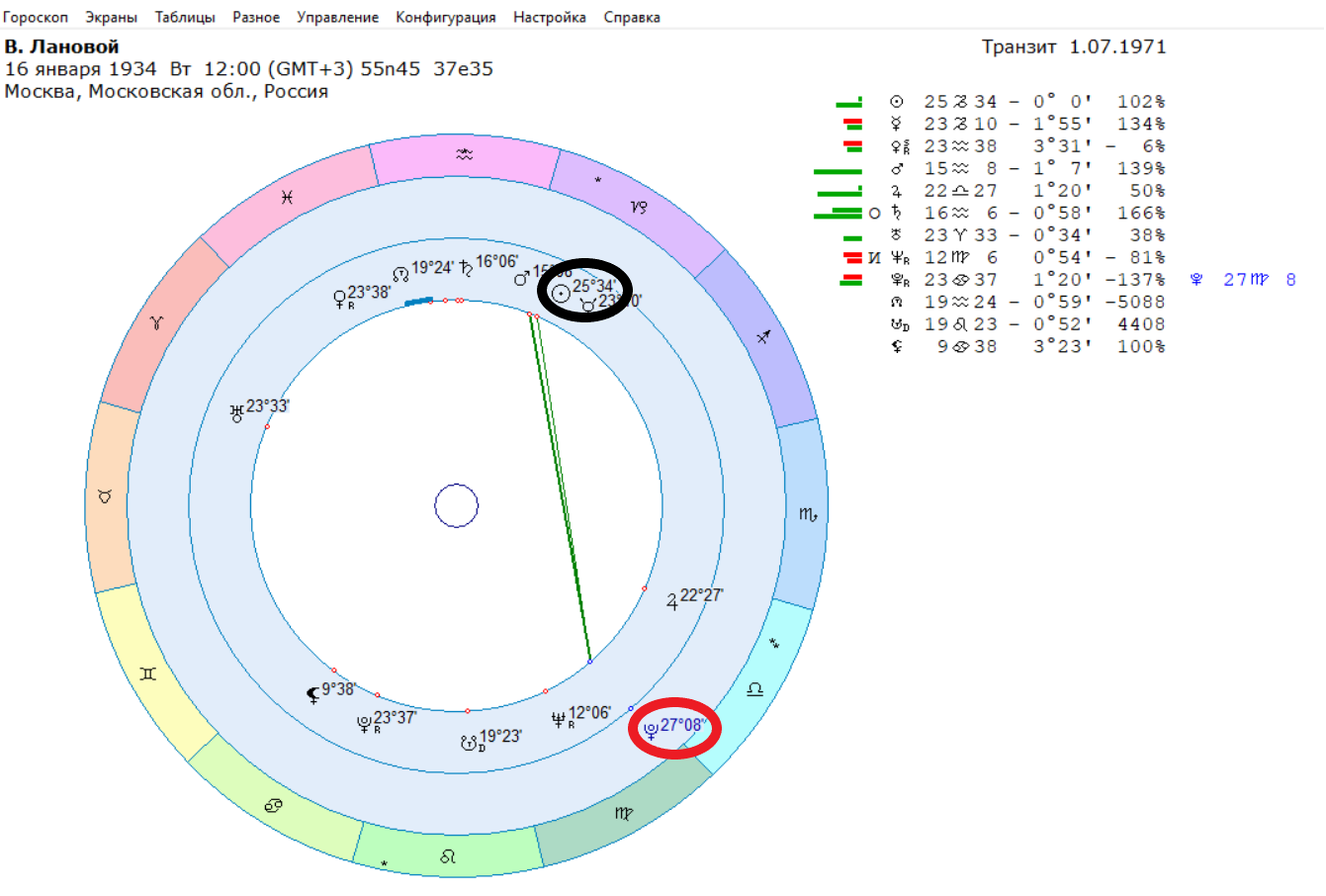Select the Uranus glyph at 23°33'
1326x896 pixels.
pos(236,413)
